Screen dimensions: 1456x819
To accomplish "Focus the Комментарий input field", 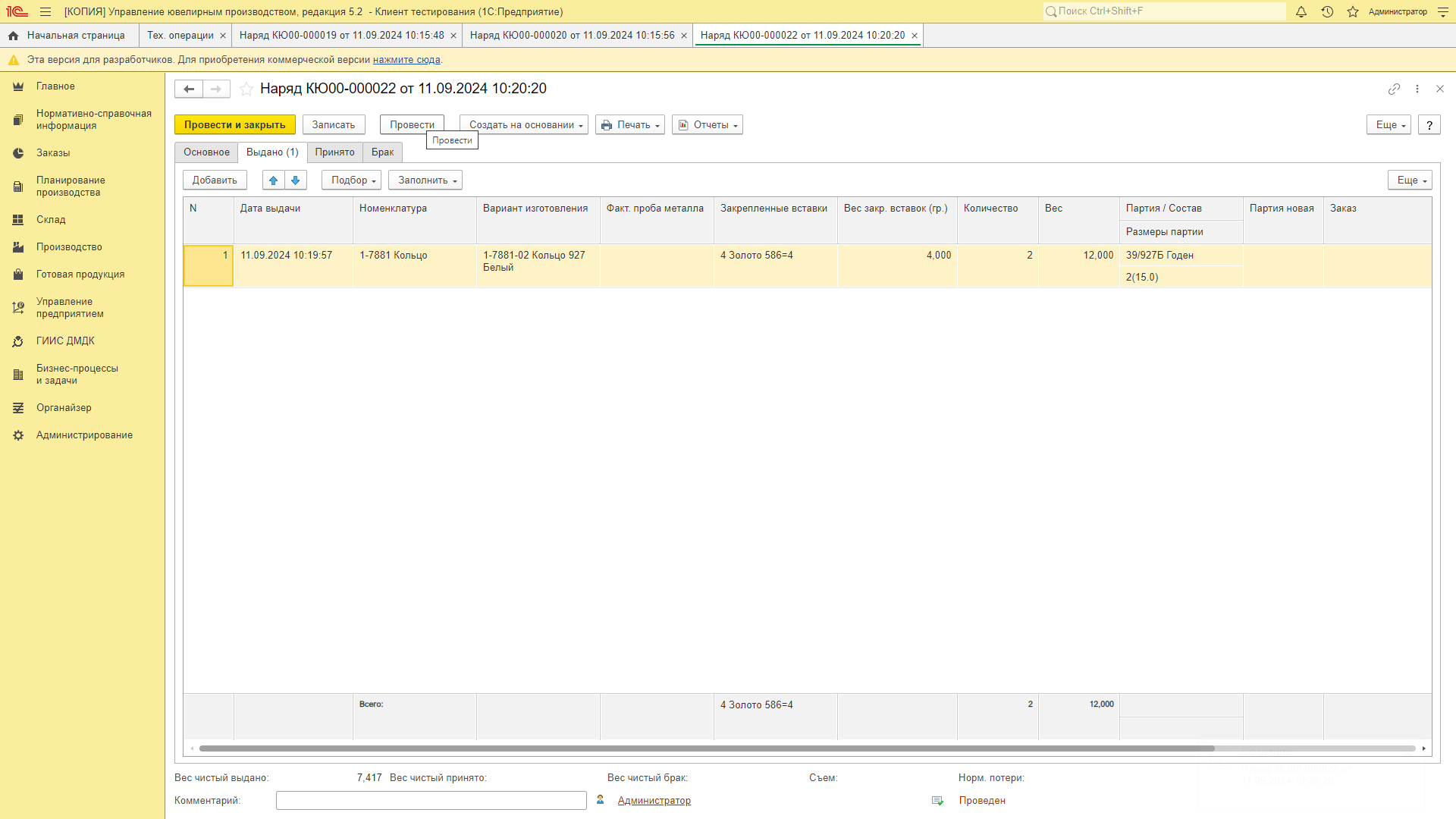I will tap(431, 801).
